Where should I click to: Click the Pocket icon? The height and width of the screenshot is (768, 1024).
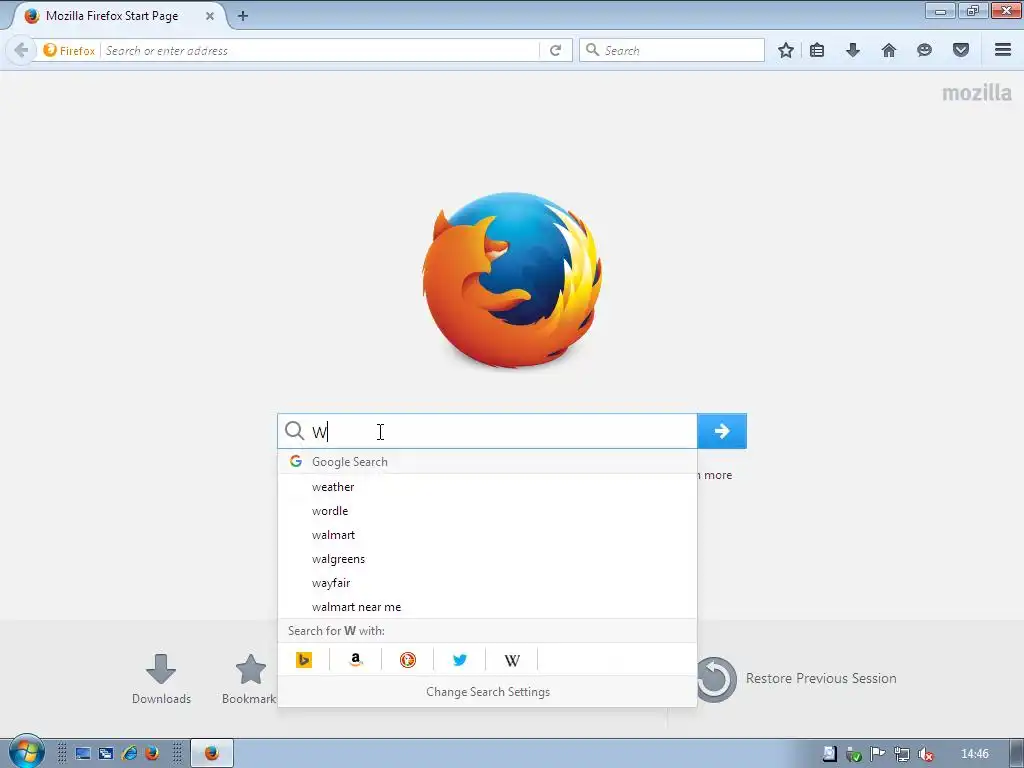point(961,50)
